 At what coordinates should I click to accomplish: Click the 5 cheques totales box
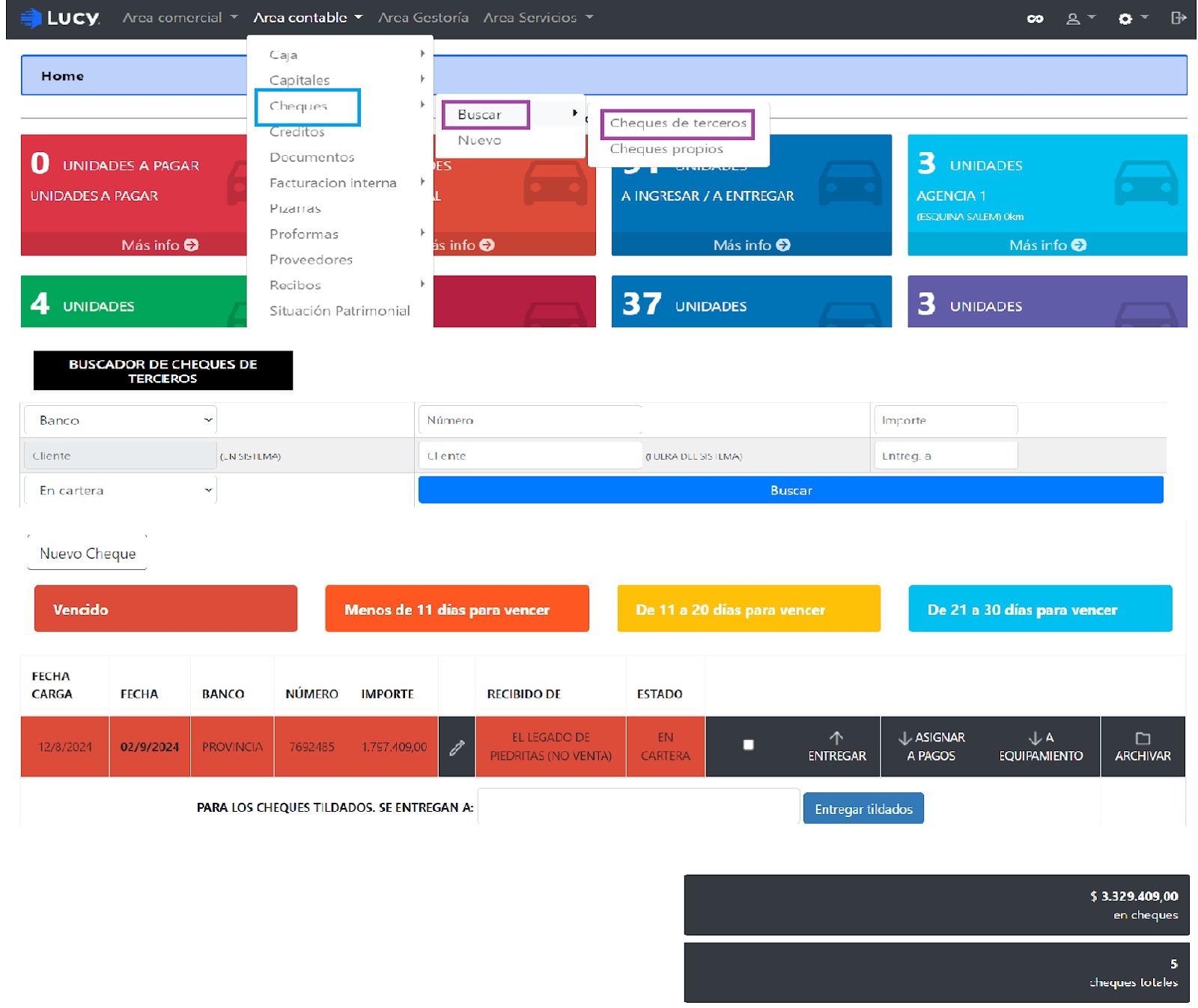pyautogui.click(x=936, y=972)
